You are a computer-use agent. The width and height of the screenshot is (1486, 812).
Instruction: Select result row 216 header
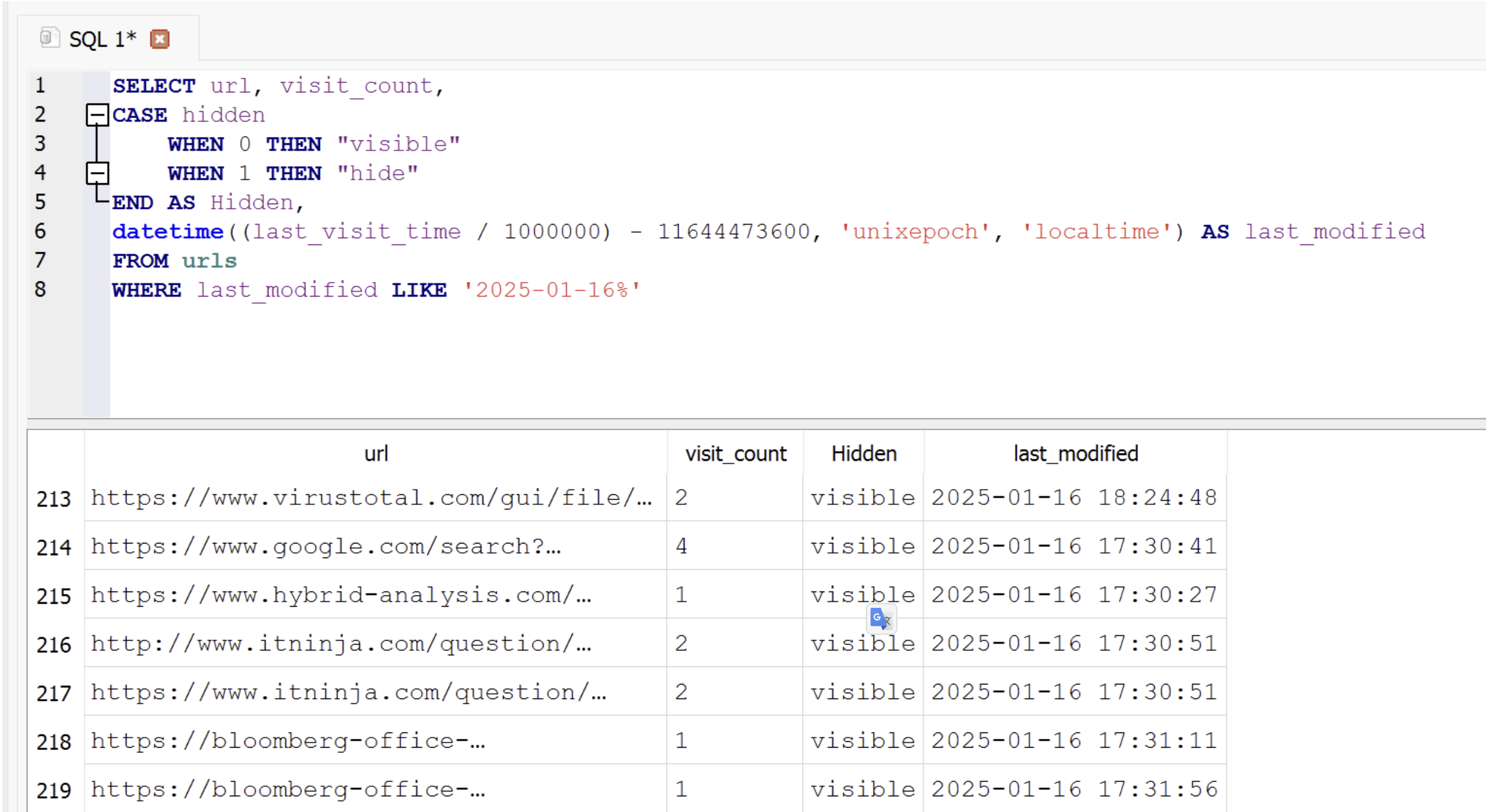tap(54, 645)
